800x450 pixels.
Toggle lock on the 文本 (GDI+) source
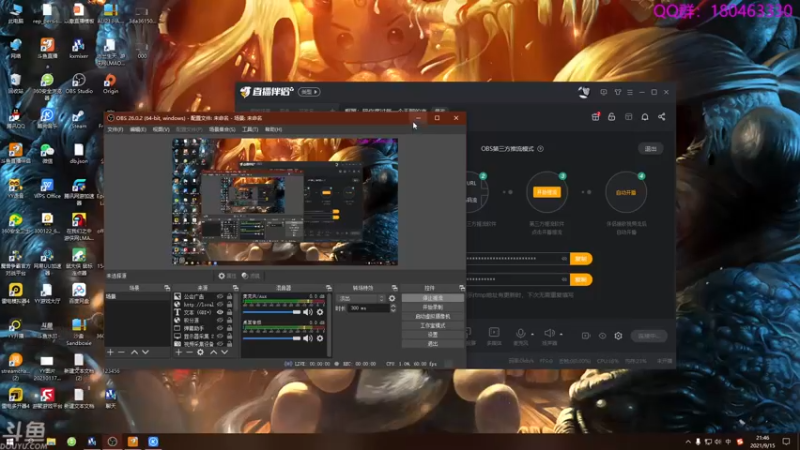click(x=229, y=312)
